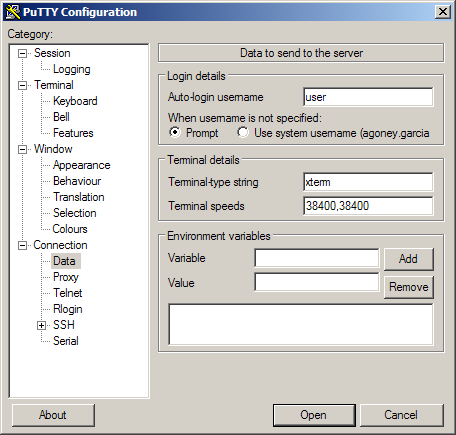Open the Proxy settings category
The height and width of the screenshot is (435, 456).
[66, 277]
